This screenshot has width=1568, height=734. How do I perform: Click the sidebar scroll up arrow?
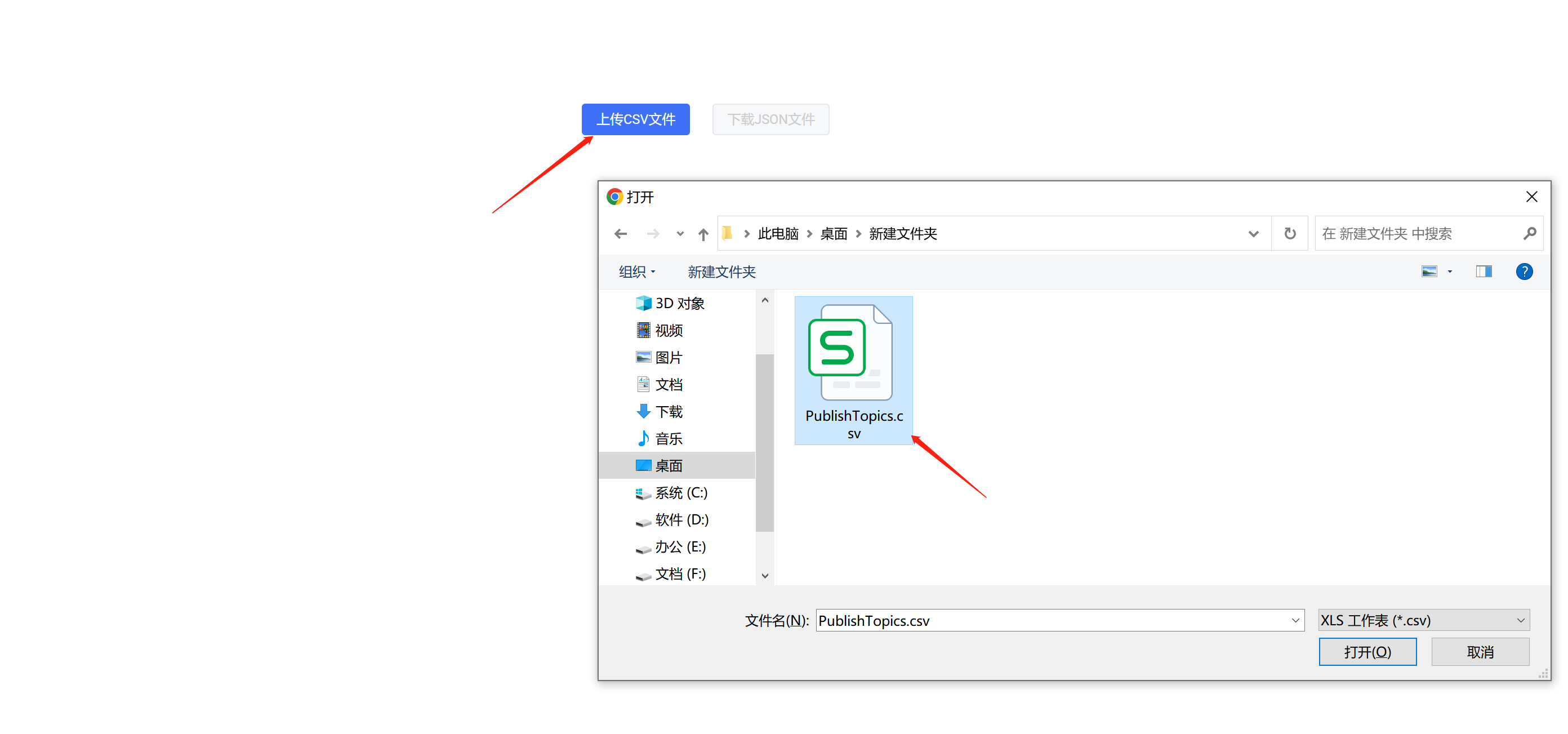coord(765,301)
